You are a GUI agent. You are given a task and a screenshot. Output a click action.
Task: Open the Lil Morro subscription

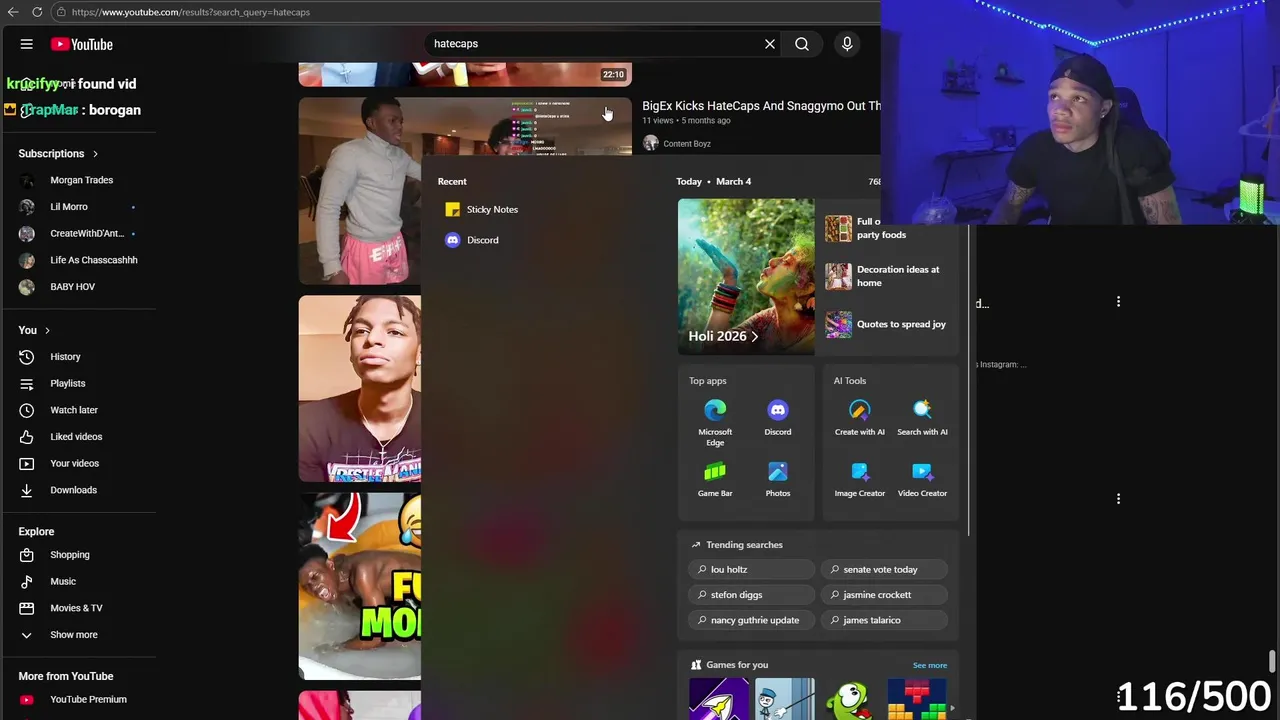[x=69, y=207]
